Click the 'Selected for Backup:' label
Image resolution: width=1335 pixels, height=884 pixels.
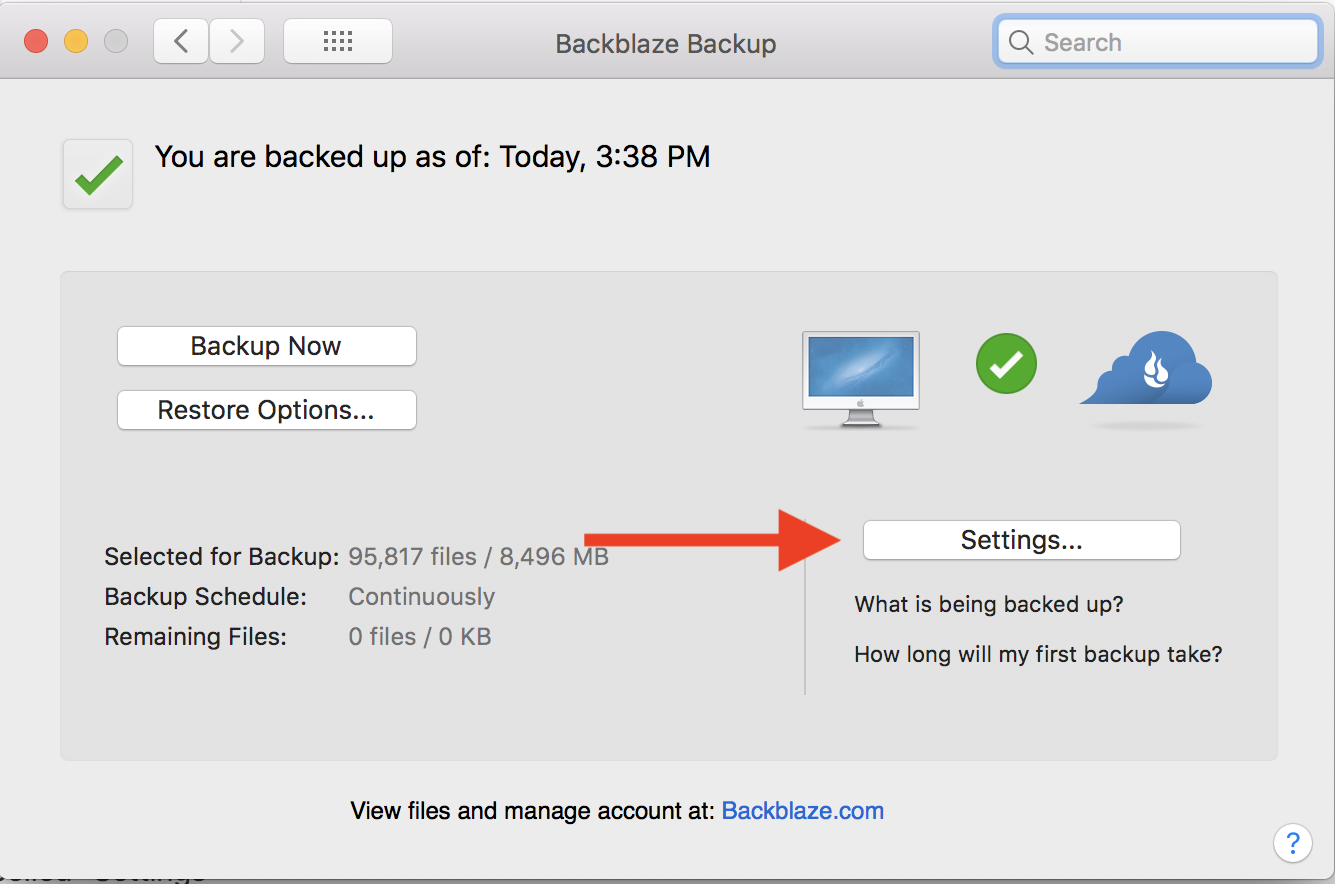pyautogui.click(x=222, y=556)
